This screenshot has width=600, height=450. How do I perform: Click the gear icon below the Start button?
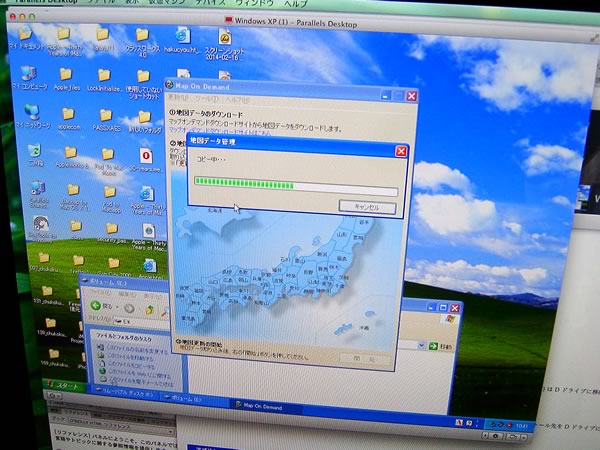point(52,395)
